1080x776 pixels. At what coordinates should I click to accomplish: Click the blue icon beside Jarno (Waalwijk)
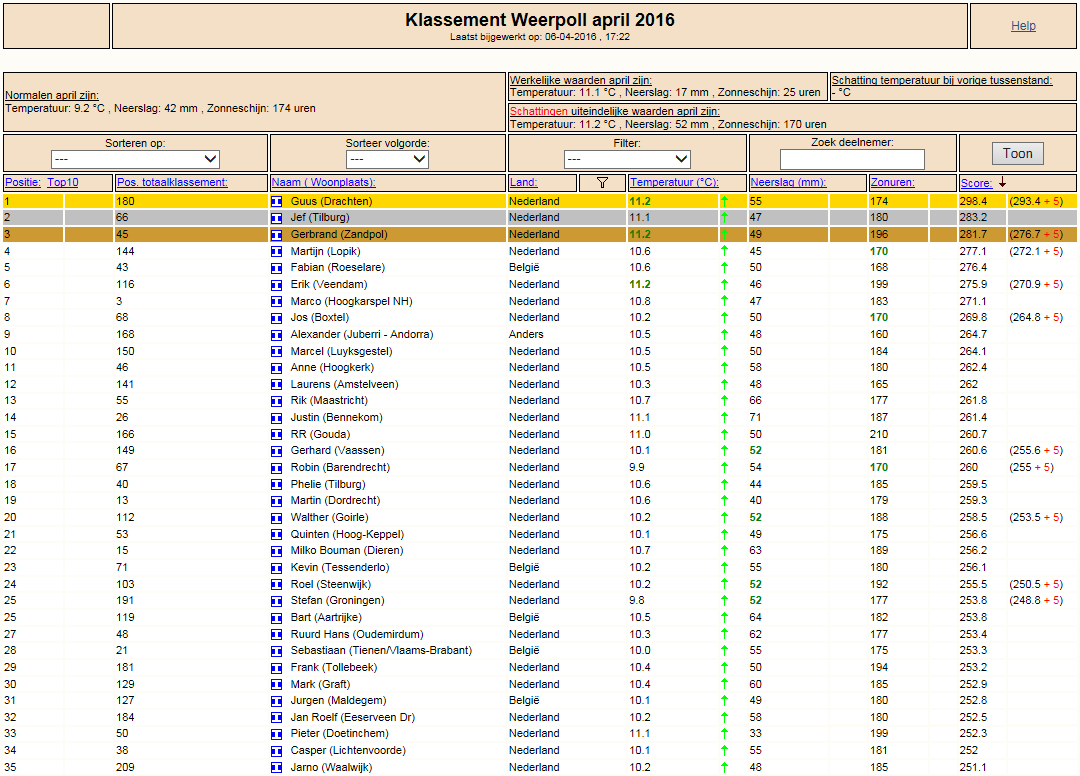point(277,768)
